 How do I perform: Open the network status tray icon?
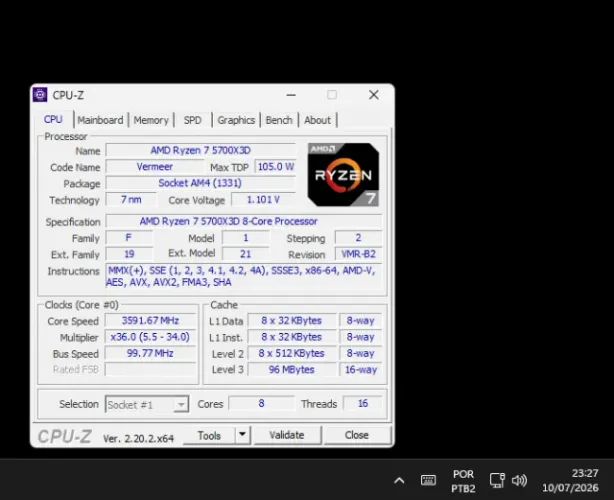point(497,480)
